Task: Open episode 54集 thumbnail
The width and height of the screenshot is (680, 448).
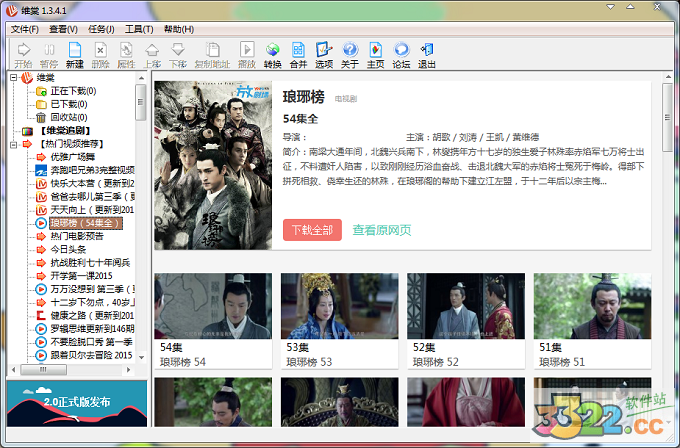Action: click(x=213, y=306)
